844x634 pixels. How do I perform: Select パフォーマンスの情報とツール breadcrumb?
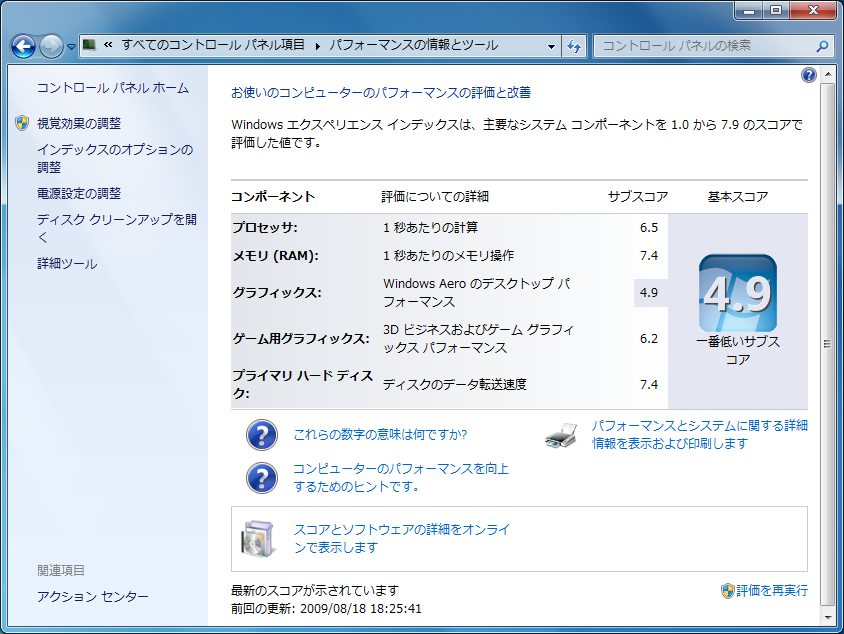[413, 45]
